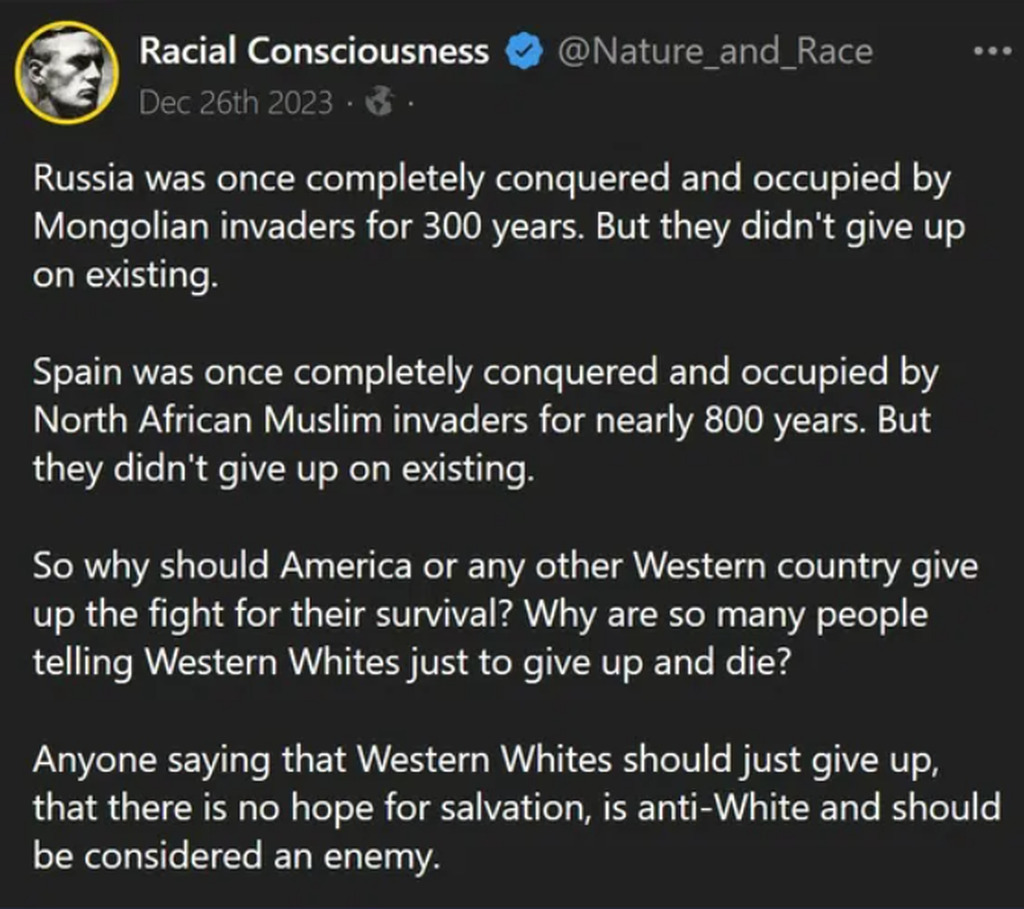Click the word "America" in the third paragraph

click(x=345, y=566)
